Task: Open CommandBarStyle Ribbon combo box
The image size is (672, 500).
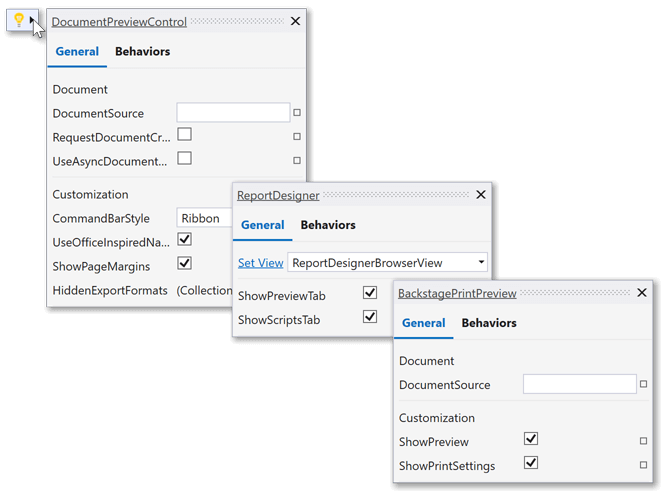Action: [205, 218]
